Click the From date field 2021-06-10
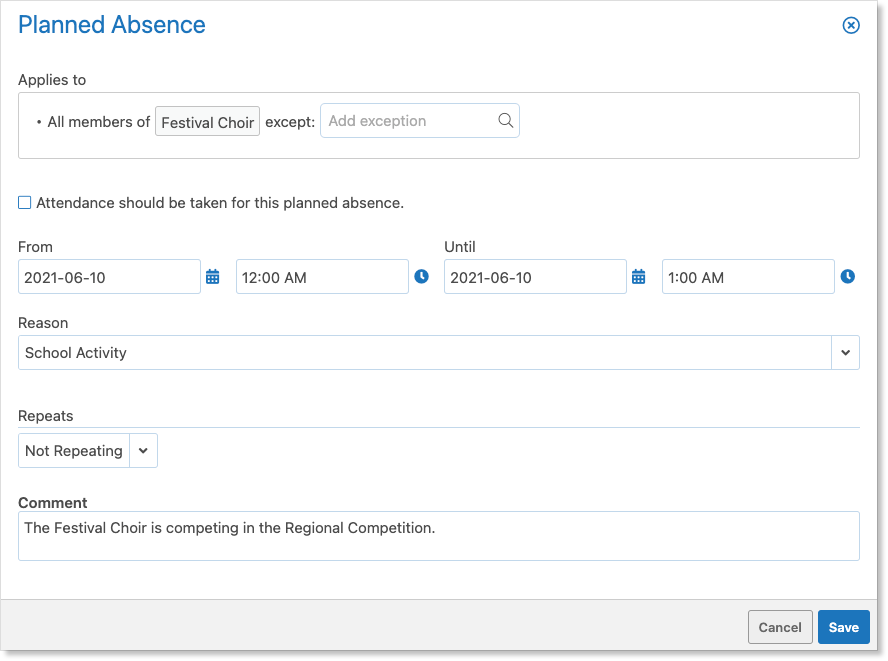Image resolution: width=888 pixels, height=661 pixels. (109, 277)
